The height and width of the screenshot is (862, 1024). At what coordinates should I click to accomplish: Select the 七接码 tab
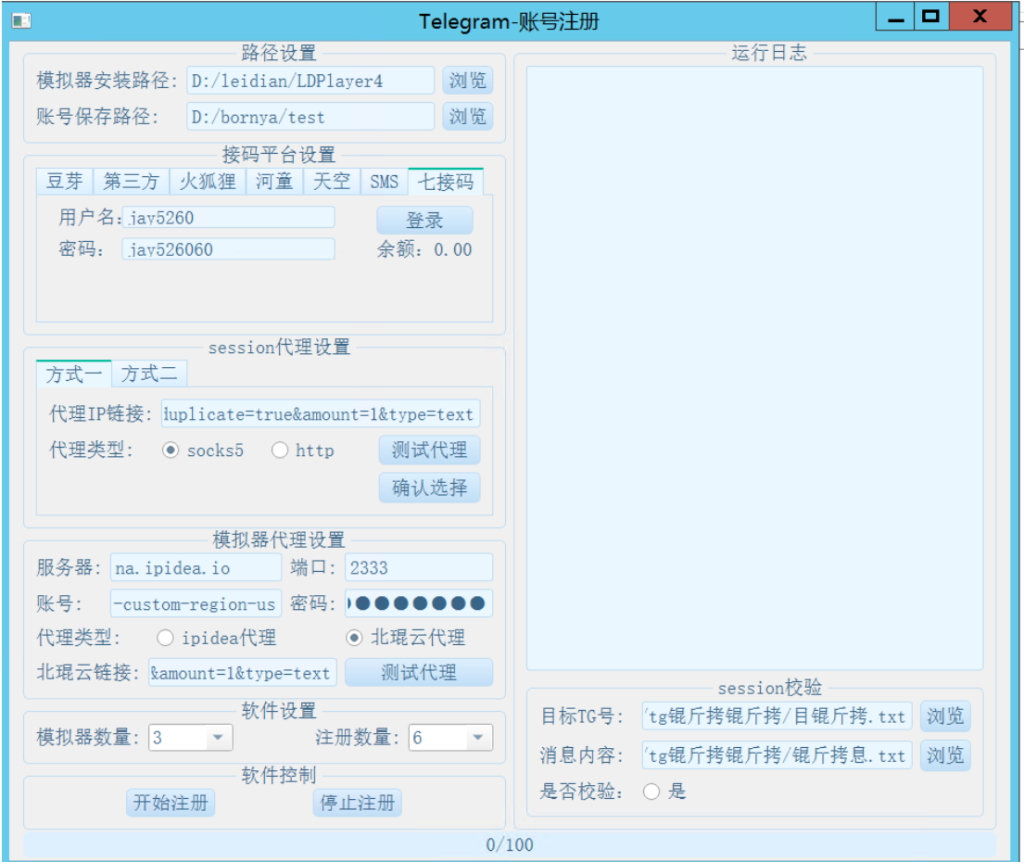tap(446, 182)
